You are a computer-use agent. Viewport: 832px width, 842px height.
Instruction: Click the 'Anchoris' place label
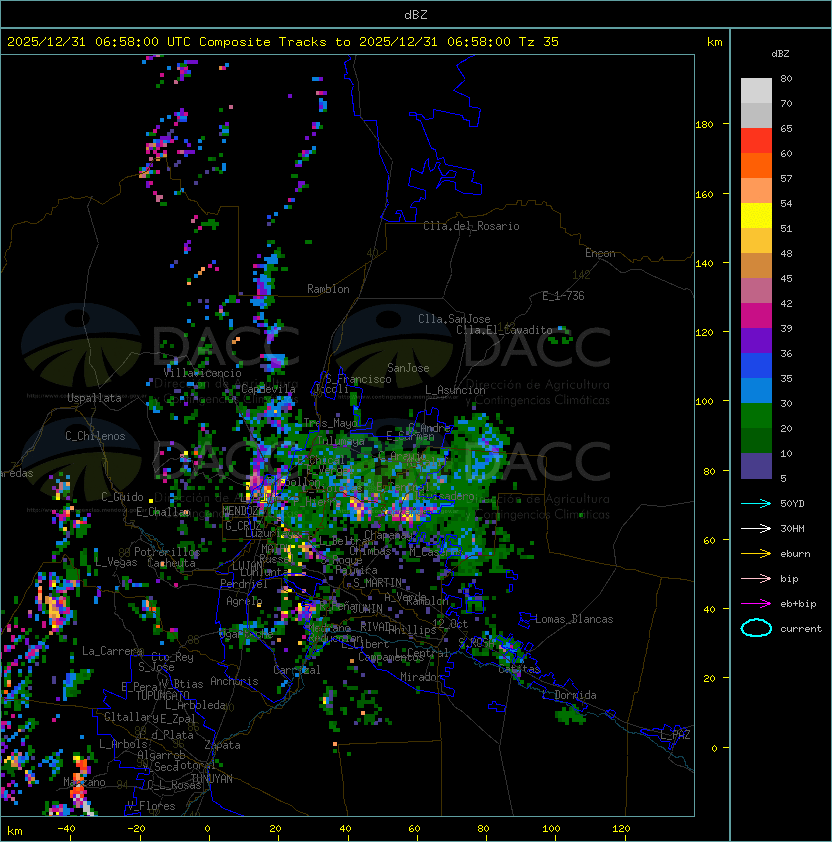234,681
